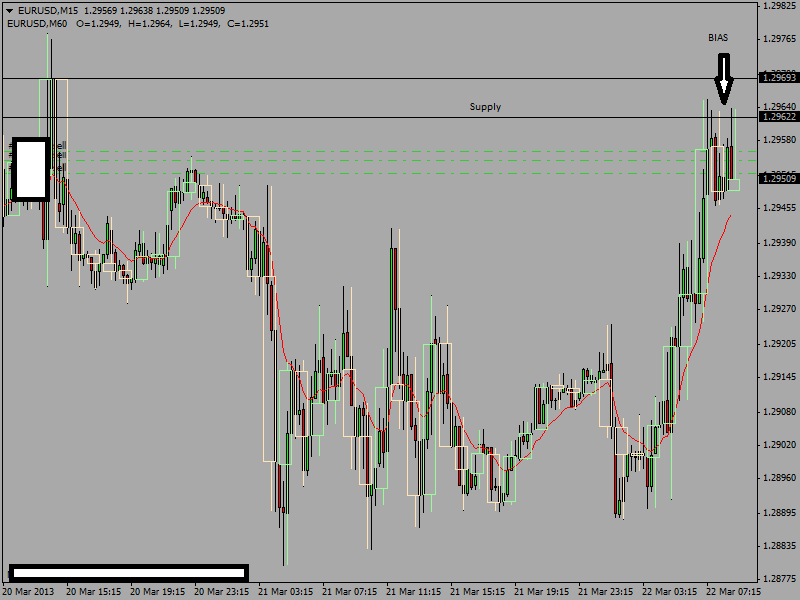Screen dimensions: 800x600
Task: Click the 1.29080 price axis value
Action: [x=781, y=411]
